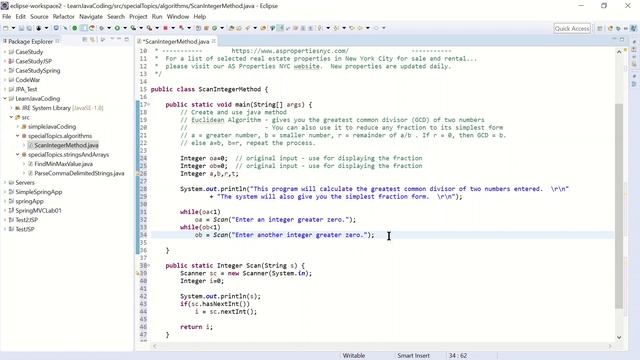Open the Edit menu

pos(20,17)
